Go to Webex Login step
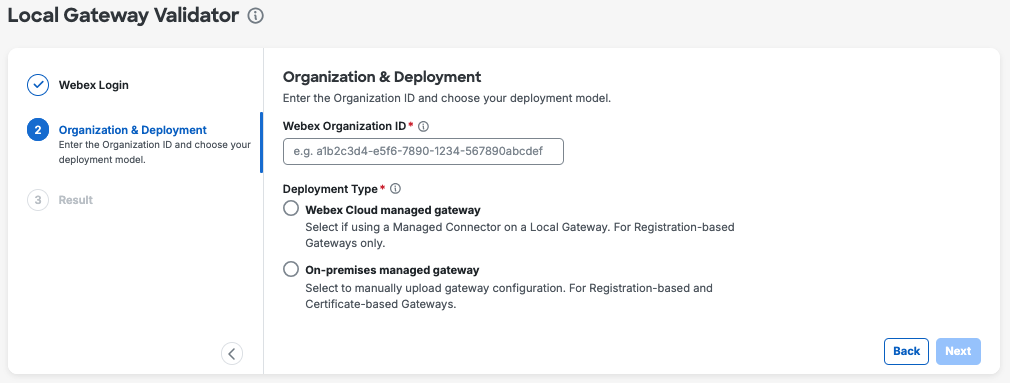 [x=93, y=85]
